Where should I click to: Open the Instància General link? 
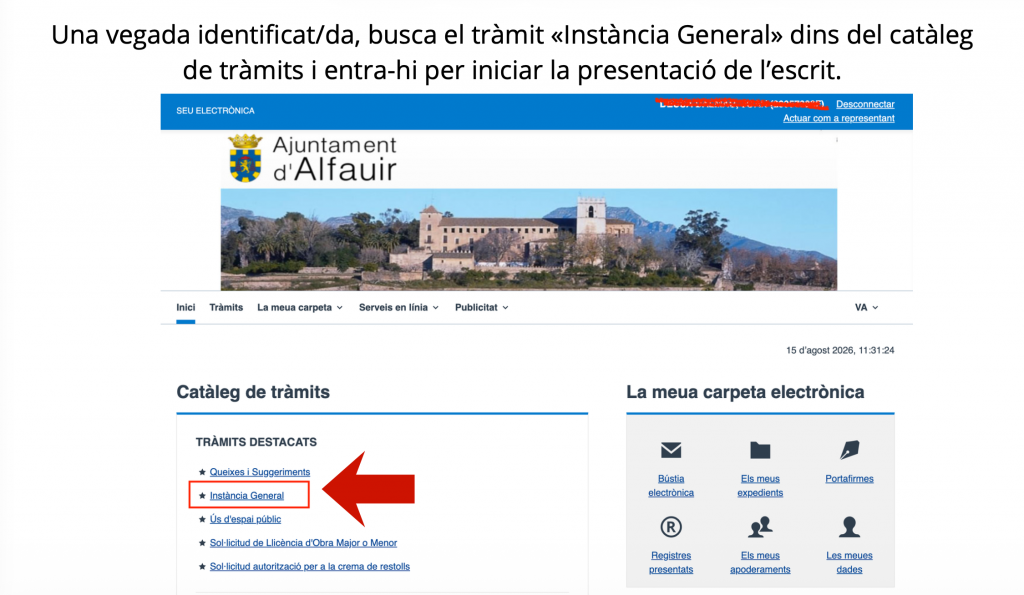click(247, 496)
